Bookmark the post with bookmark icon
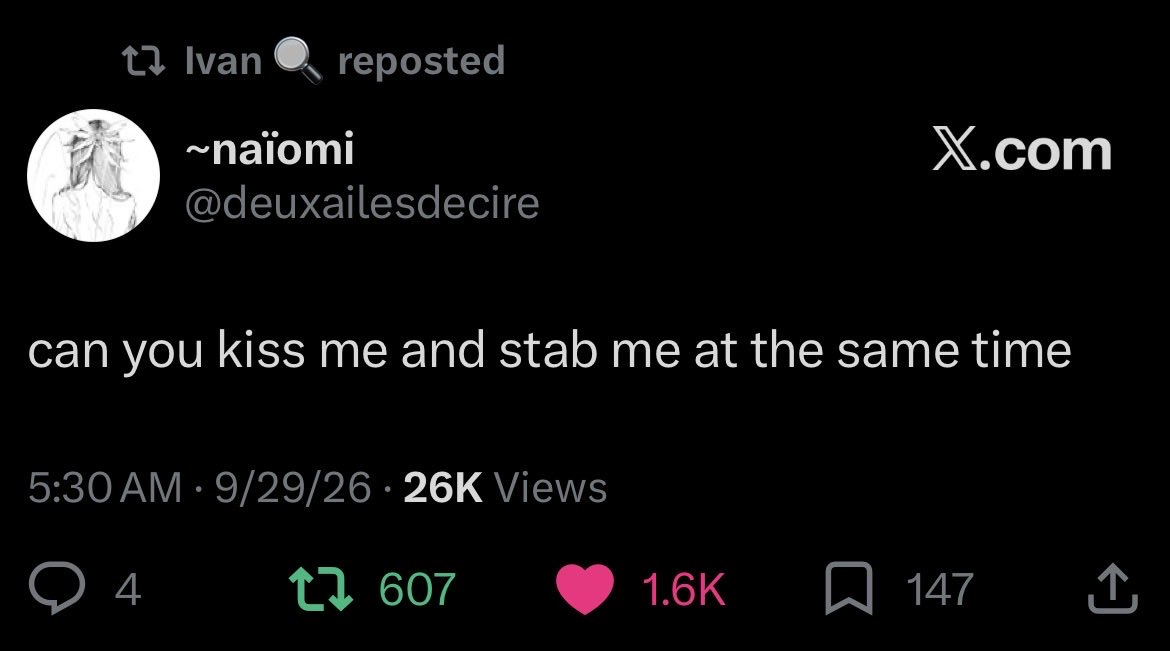Image resolution: width=1170 pixels, height=651 pixels. point(848,588)
